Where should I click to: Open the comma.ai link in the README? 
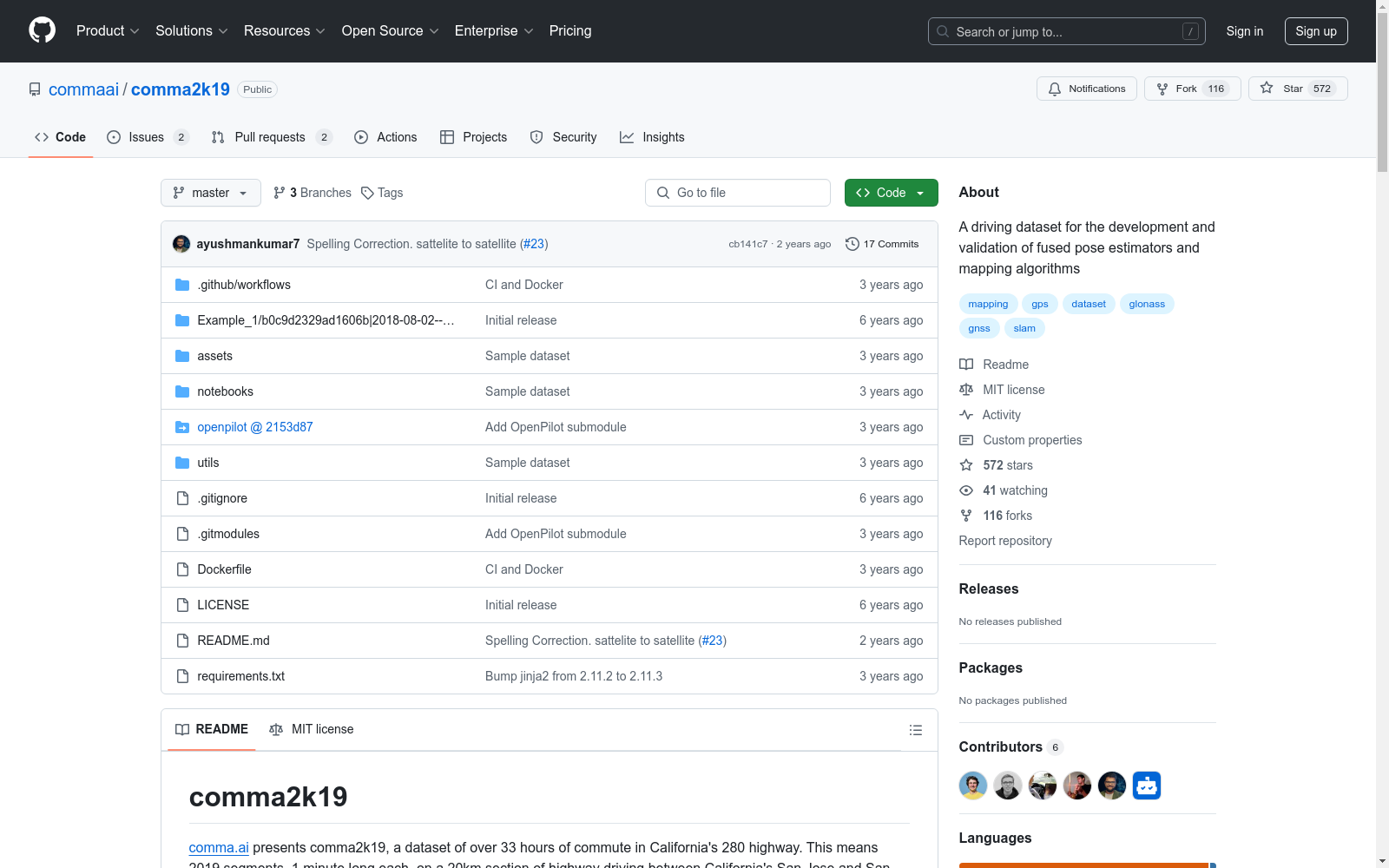click(x=219, y=848)
